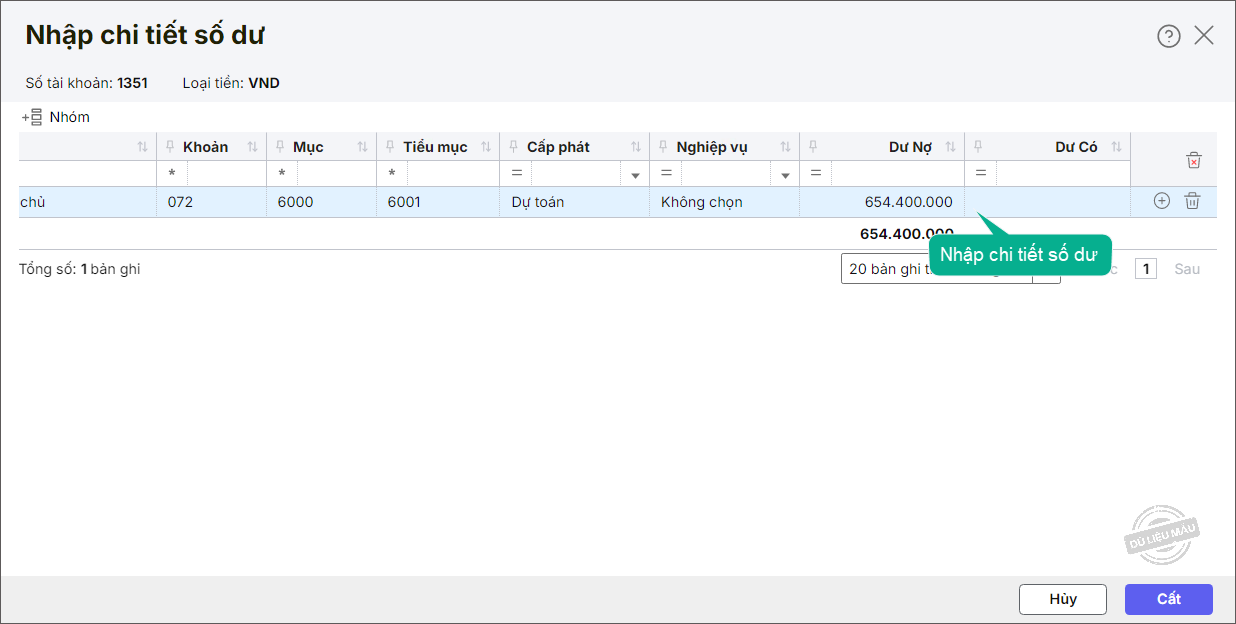Open the 20 bản ghi page size dropdown
Screen dimensions: 1236x624
point(950,269)
